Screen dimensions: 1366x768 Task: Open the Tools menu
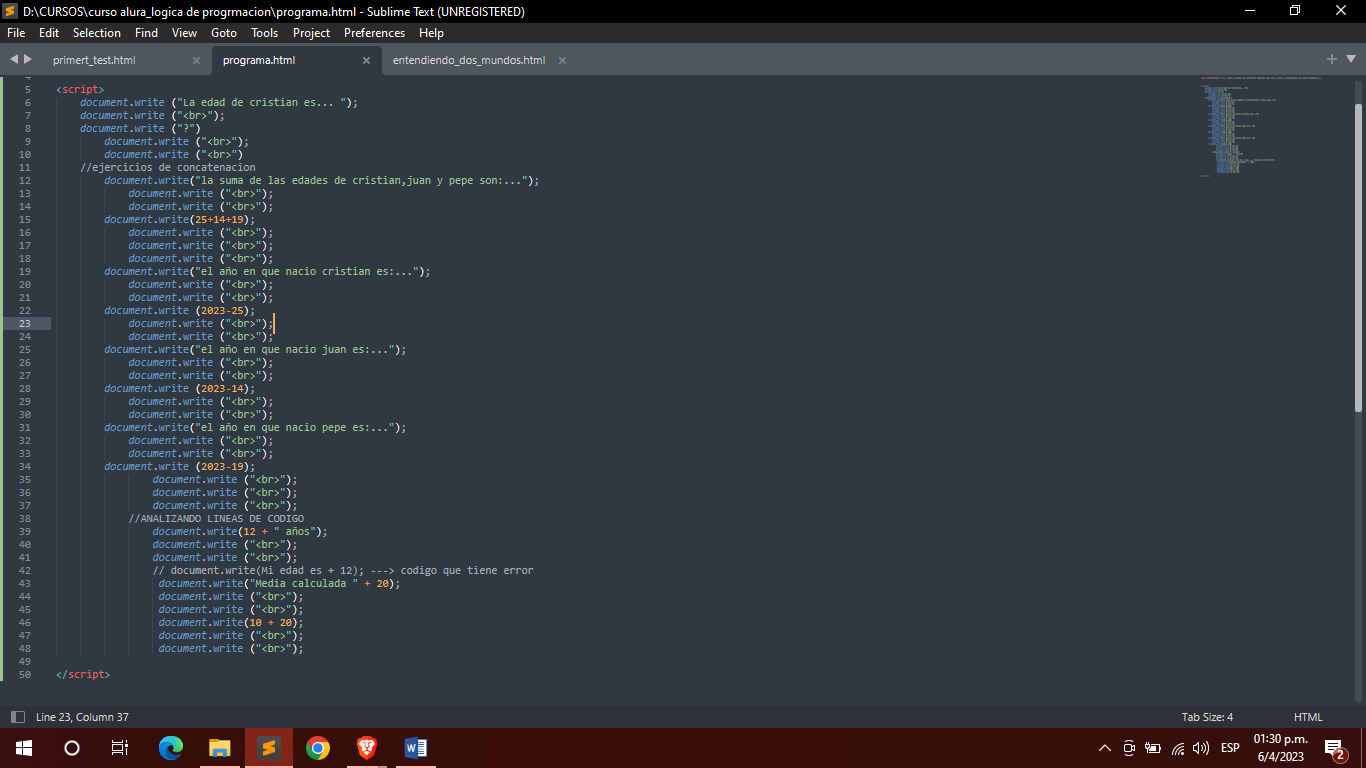(x=265, y=33)
